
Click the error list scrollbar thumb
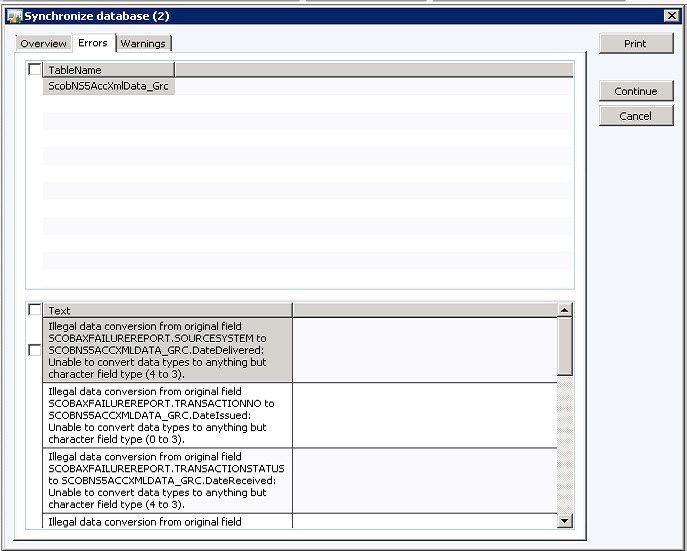(565, 346)
